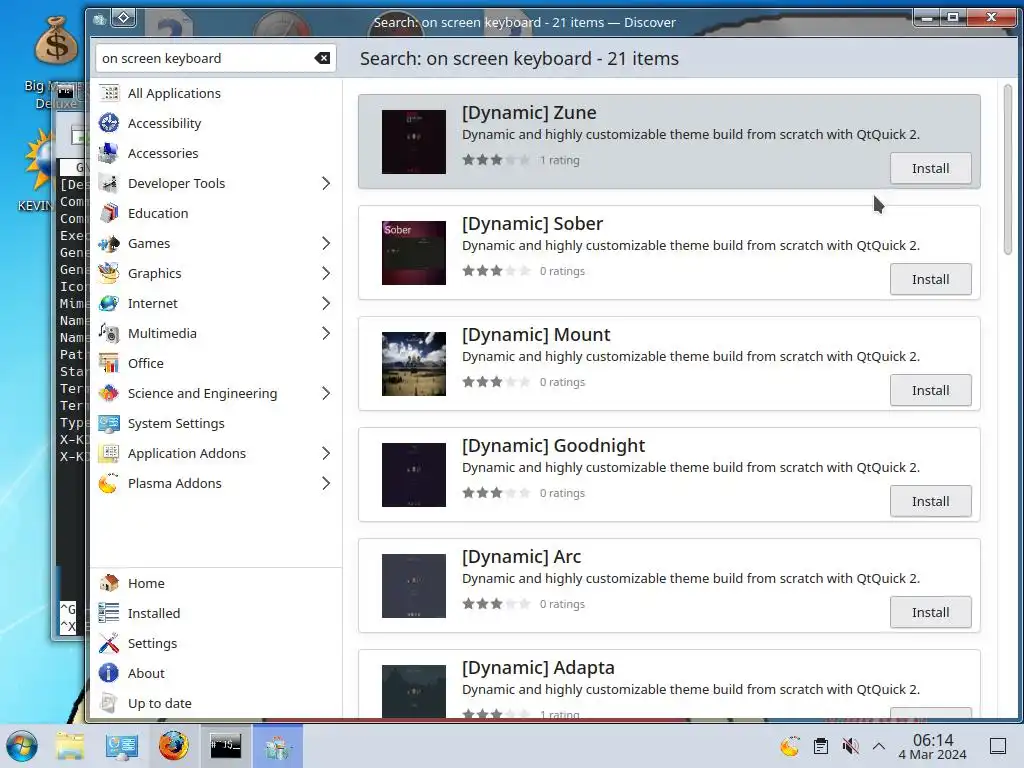Click the Plasma moon tray icon

(790, 746)
